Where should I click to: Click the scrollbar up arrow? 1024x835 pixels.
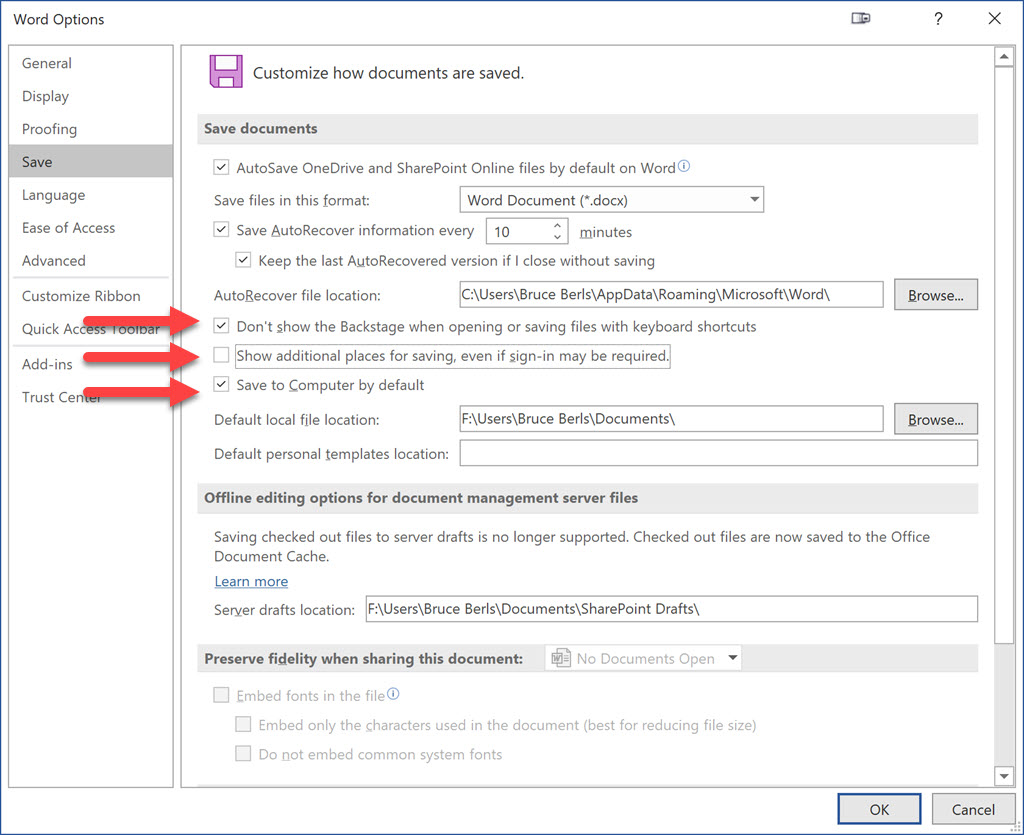click(x=1004, y=57)
